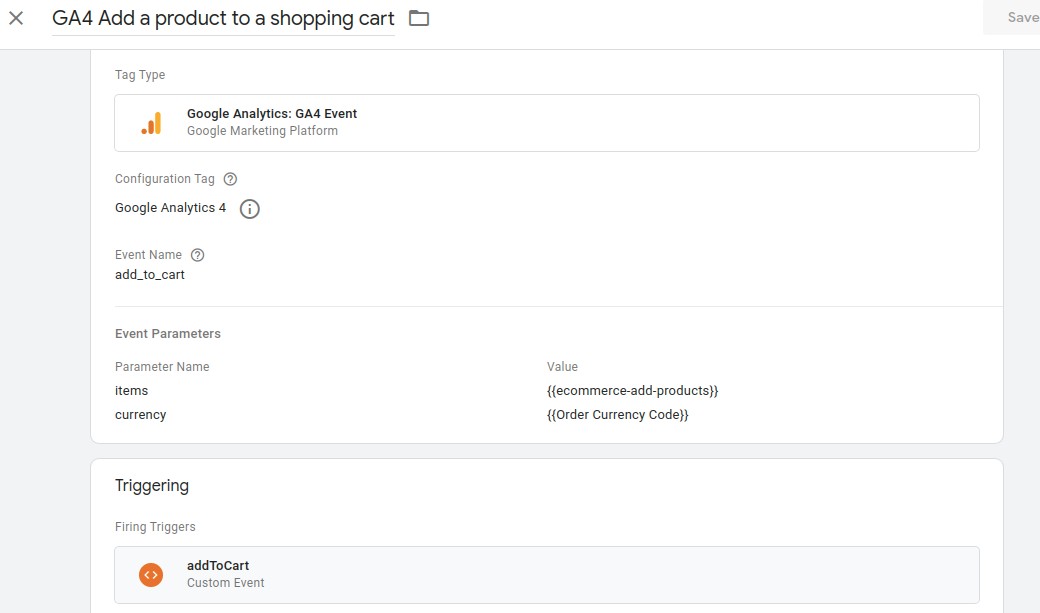Viewport: 1040px width, 613px height.
Task: Open the GA4 Event tag type card
Action: click(546, 123)
